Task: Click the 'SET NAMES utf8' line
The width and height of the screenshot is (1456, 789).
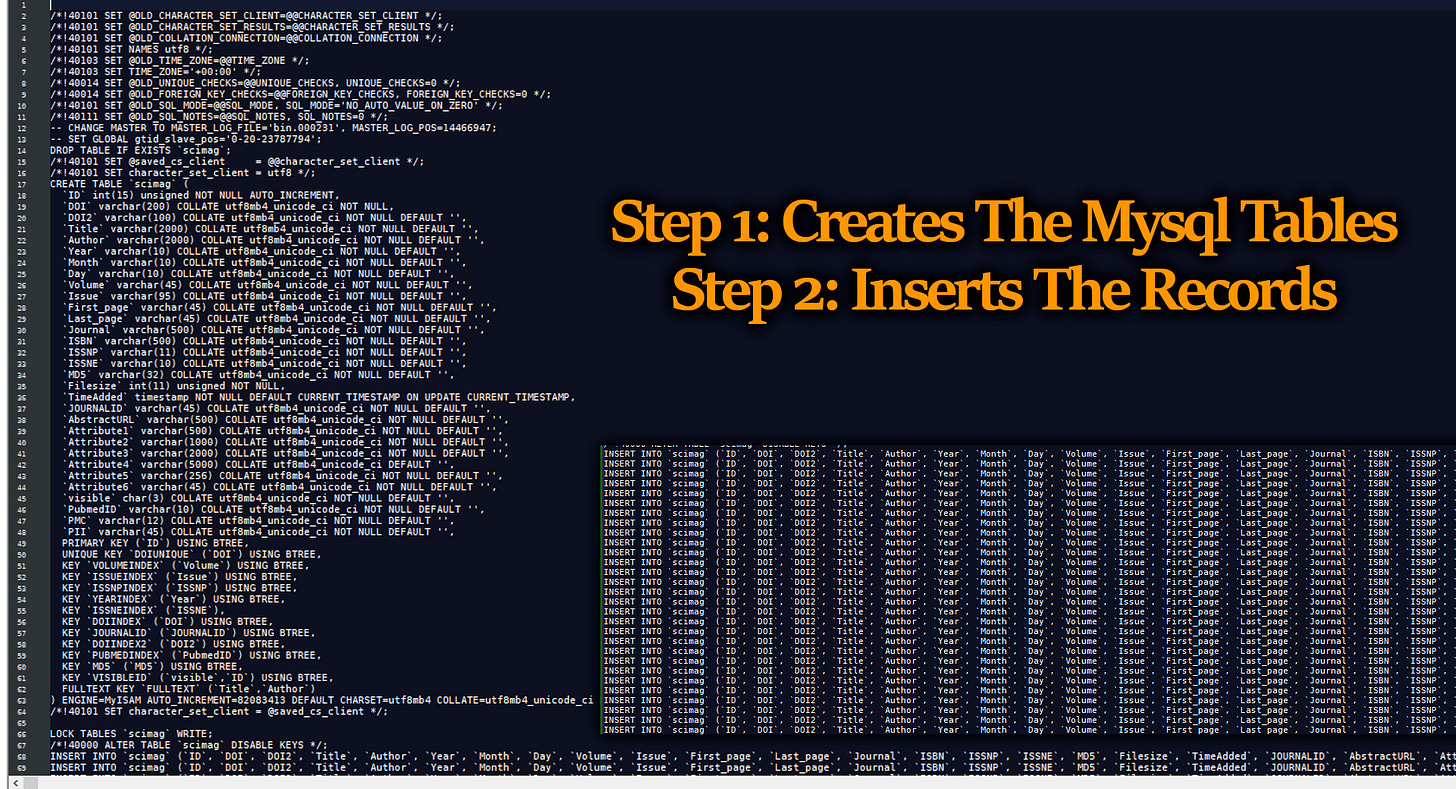Action: coord(132,49)
